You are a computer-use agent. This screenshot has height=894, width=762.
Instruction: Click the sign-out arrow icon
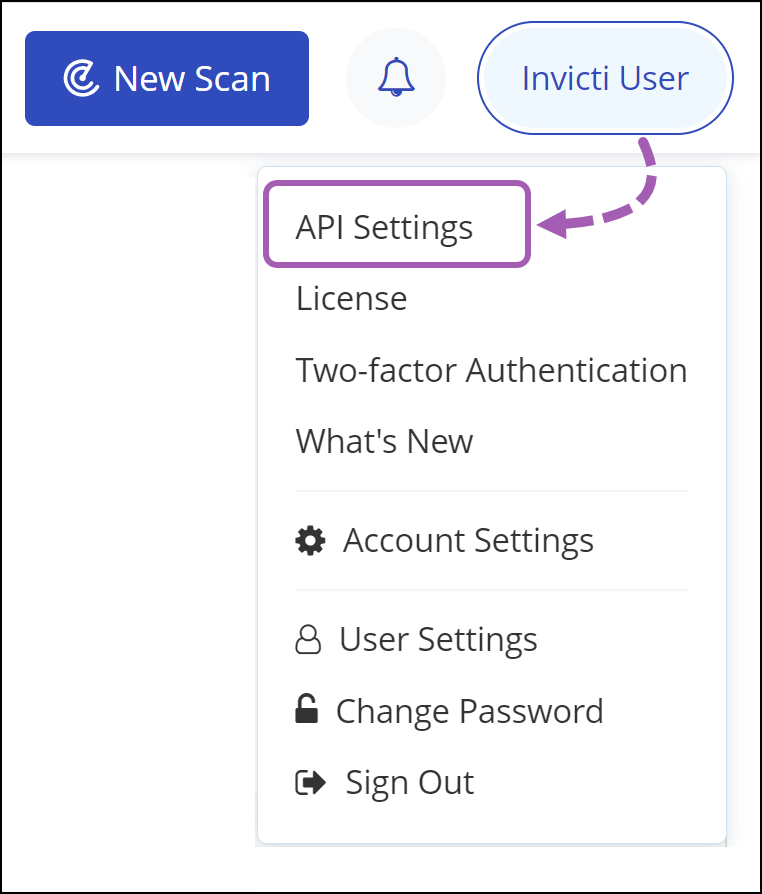(x=312, y=782)
